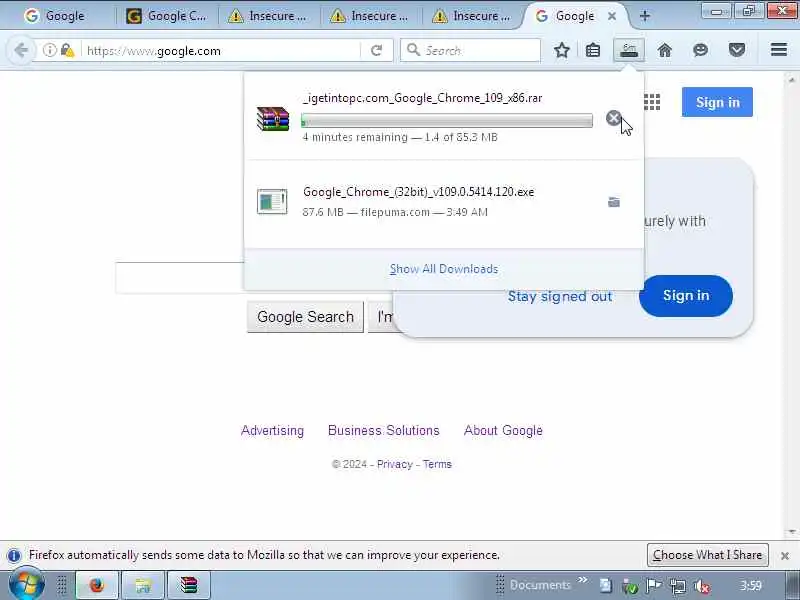Open the Firefox hamburger menu
Screen dimensions: 800x600
(x=779, y=49)
